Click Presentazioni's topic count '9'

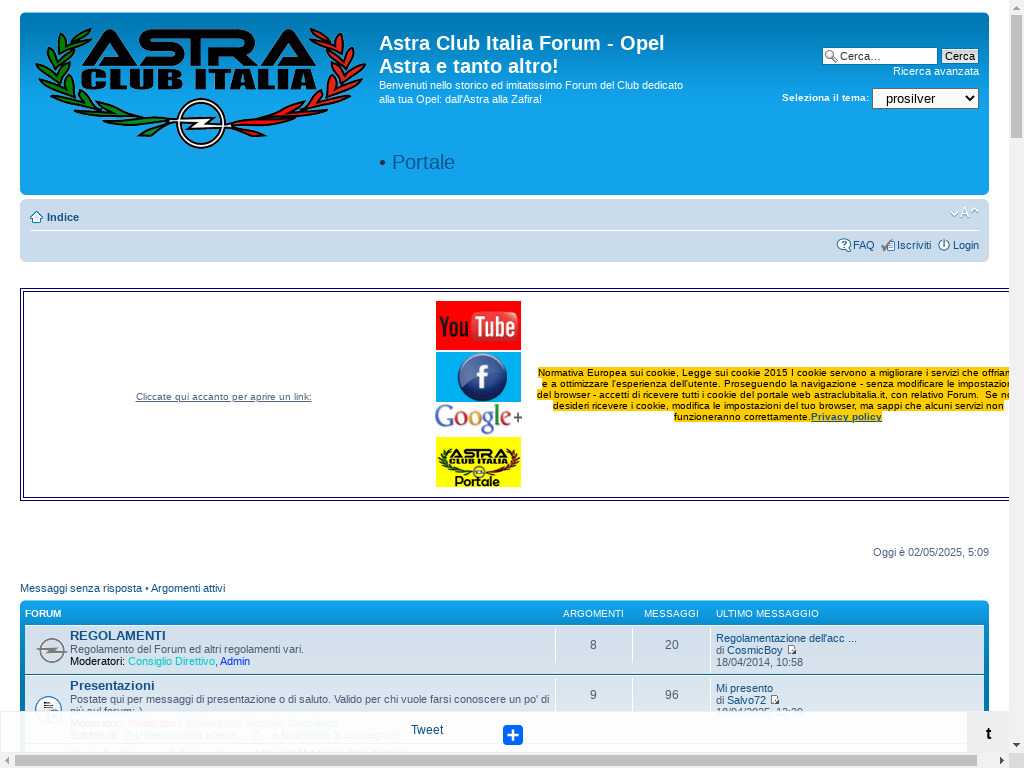[x=593, y=695]
